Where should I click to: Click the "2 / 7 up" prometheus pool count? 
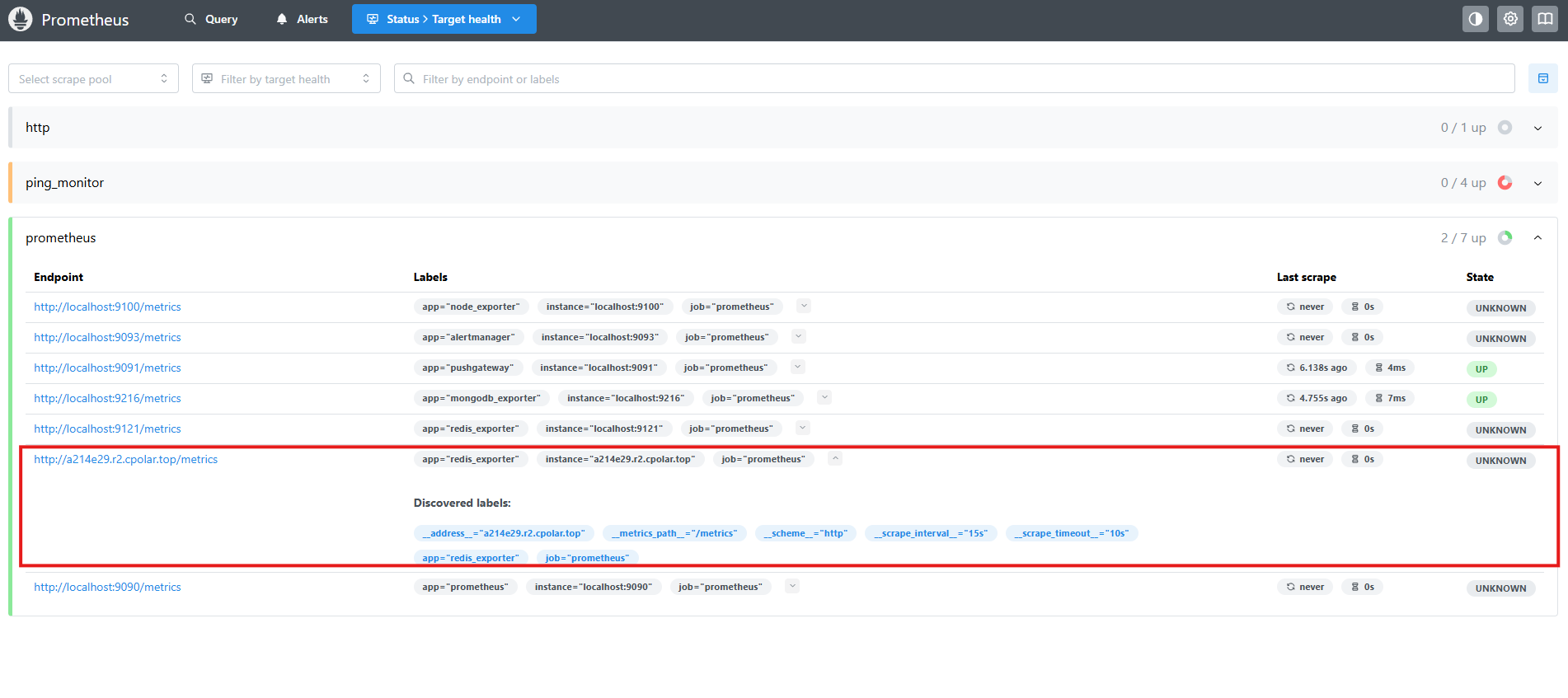(x=1463, y=238)
